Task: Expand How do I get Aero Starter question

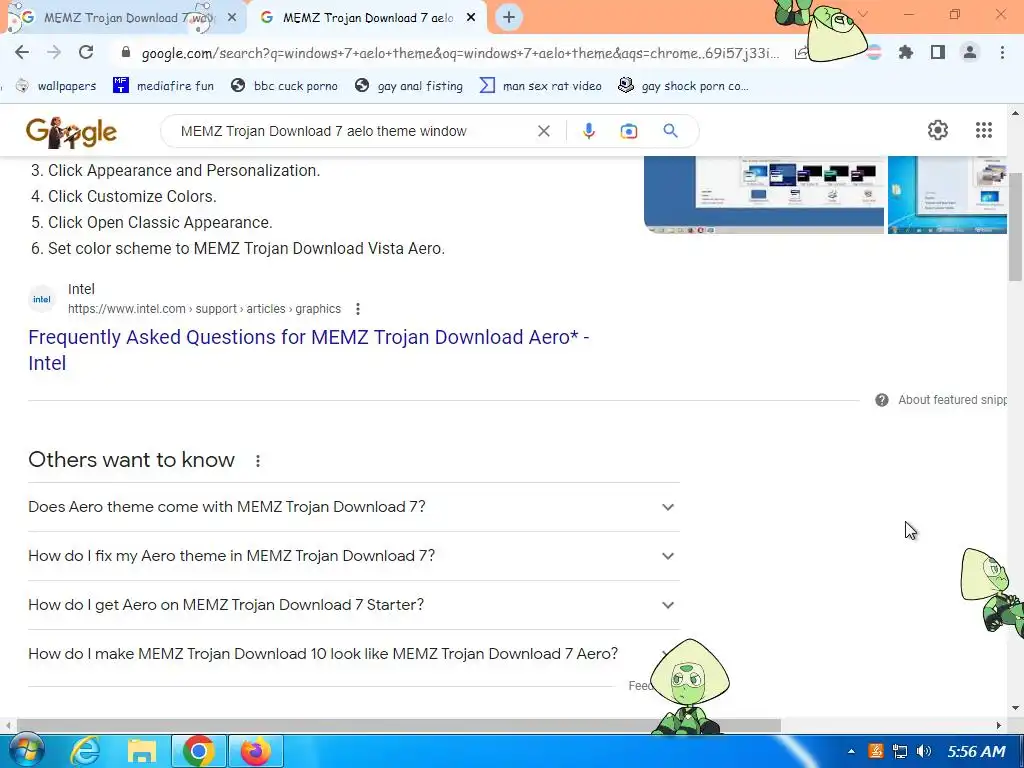Action: coord(353,605)
